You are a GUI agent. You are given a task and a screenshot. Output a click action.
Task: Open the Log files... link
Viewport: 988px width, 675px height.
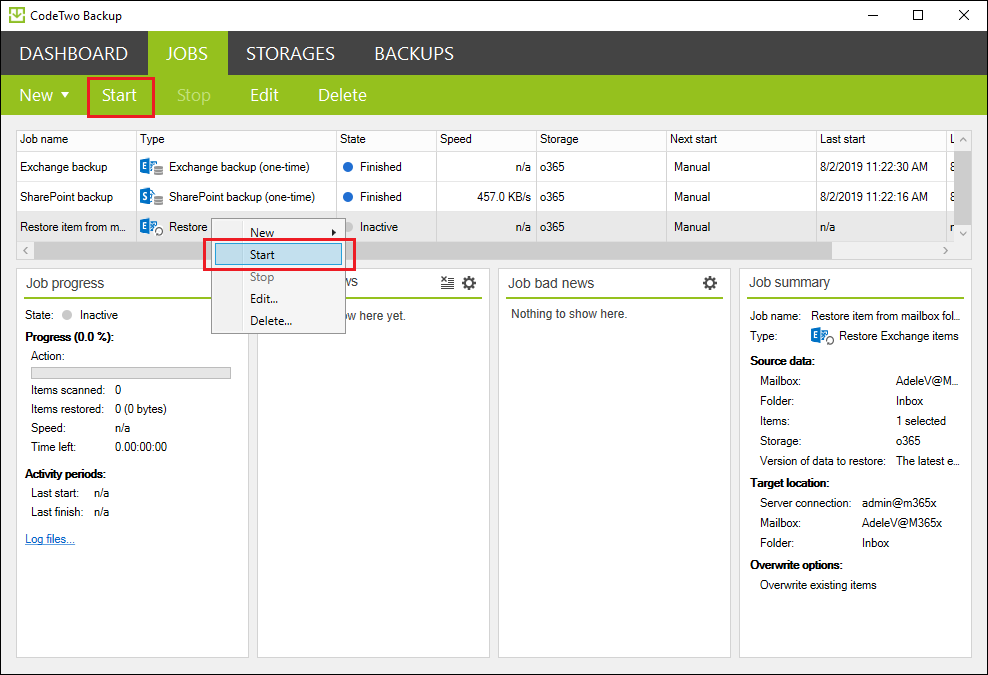50,539
